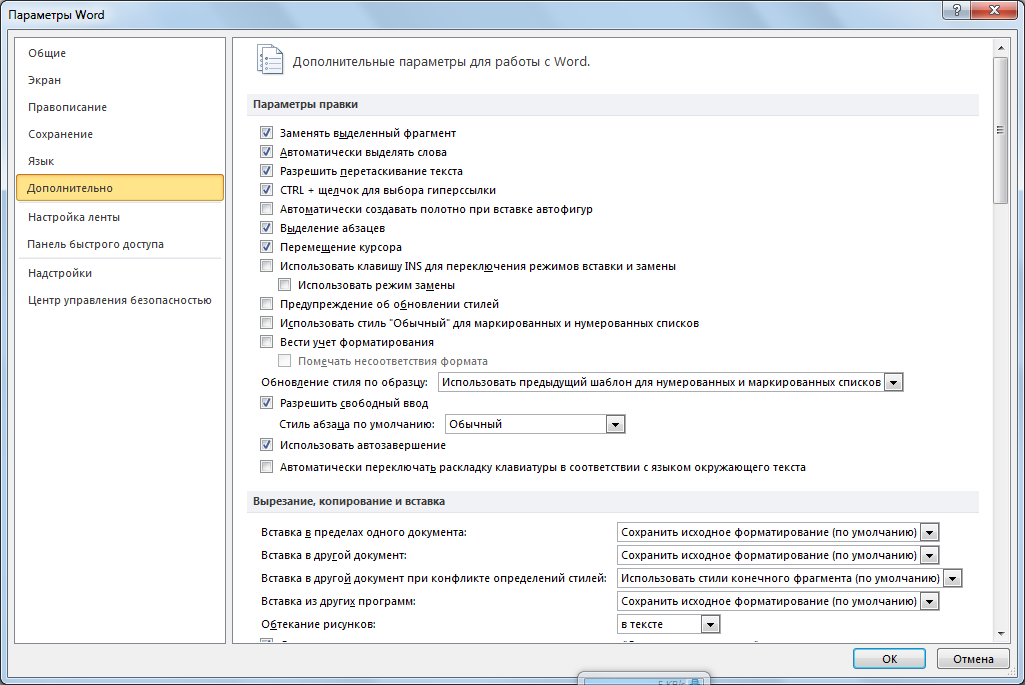The width and height of the screenshot is (1025, 685).
Task: Click the Отмена button
Action: pyautogui.click(x=973, y=659)
